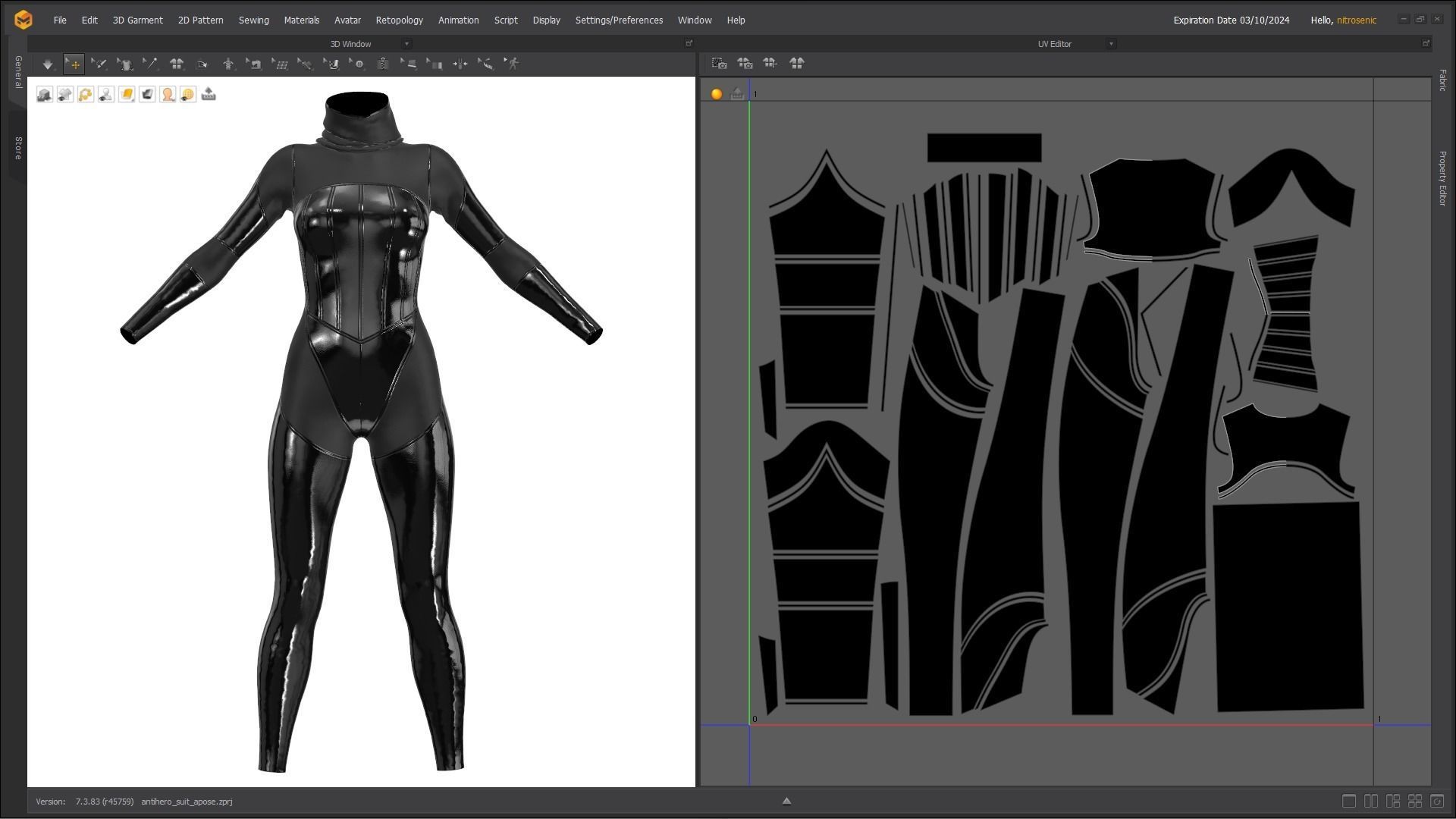This screenshot has height=819, width=1456.
Task: Open the Script menu
Action: coord(506,20)
